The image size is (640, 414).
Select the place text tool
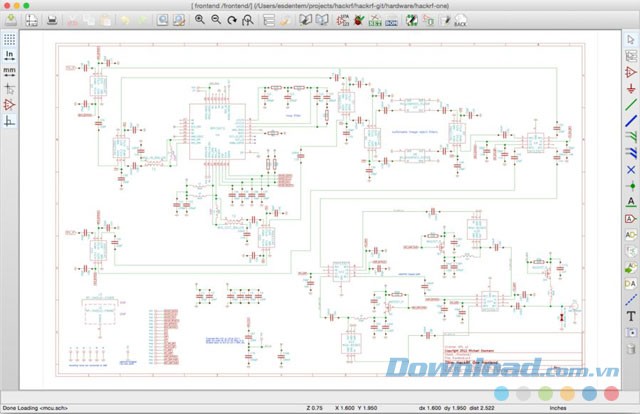[x=631, y=316]
